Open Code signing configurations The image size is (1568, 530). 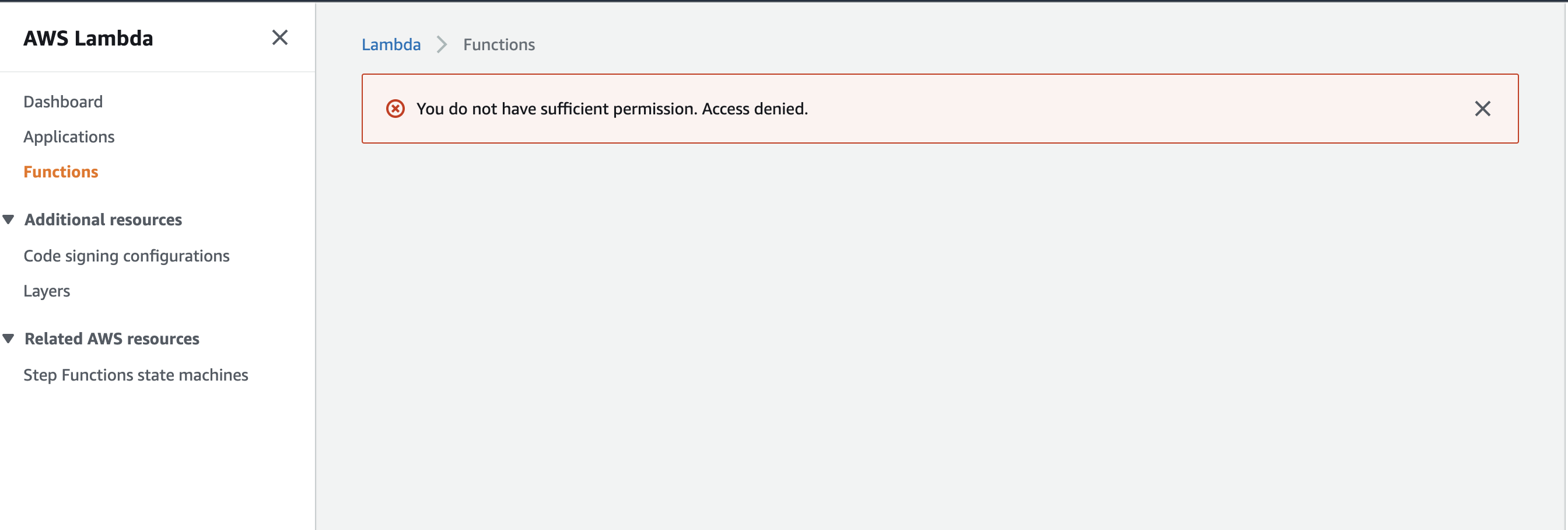point(126,256)
